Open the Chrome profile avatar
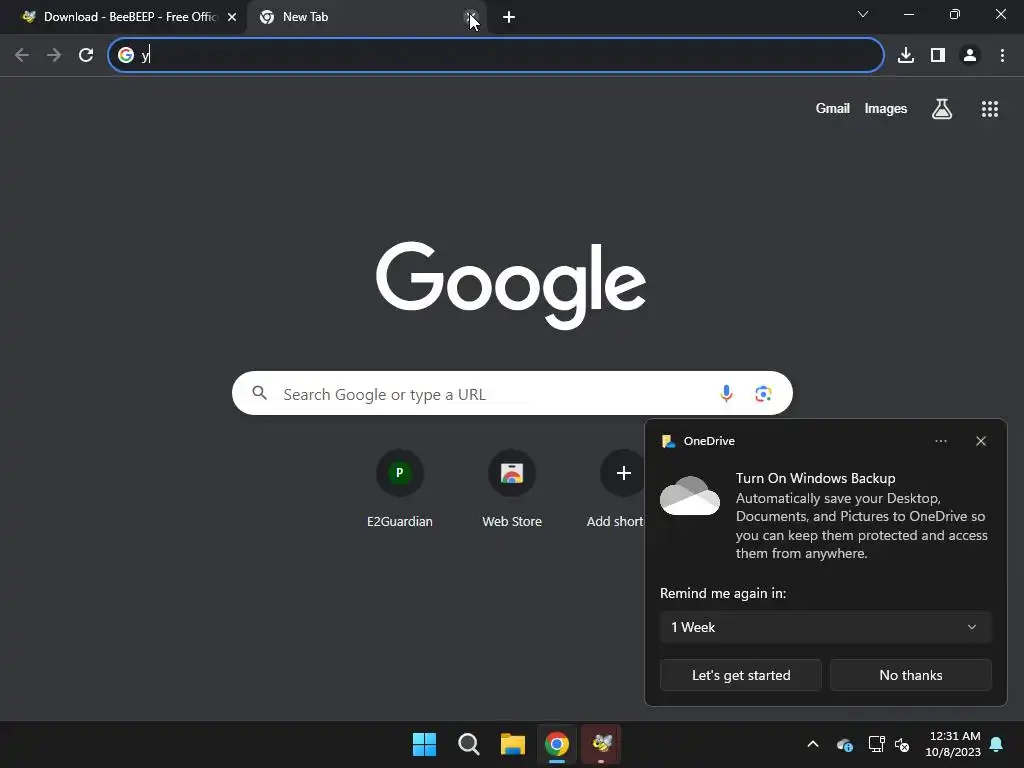The image size is (1024, 768). pos(970,55)
